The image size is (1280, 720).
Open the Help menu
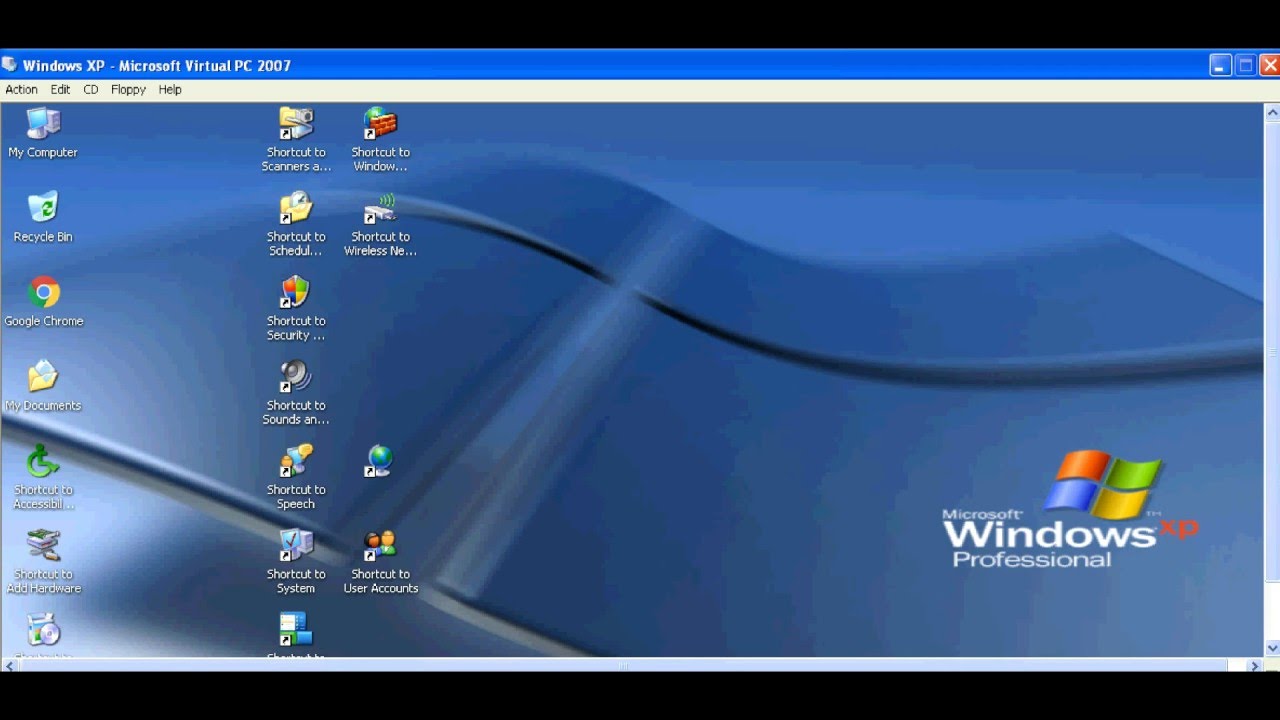tap(170, 90)
